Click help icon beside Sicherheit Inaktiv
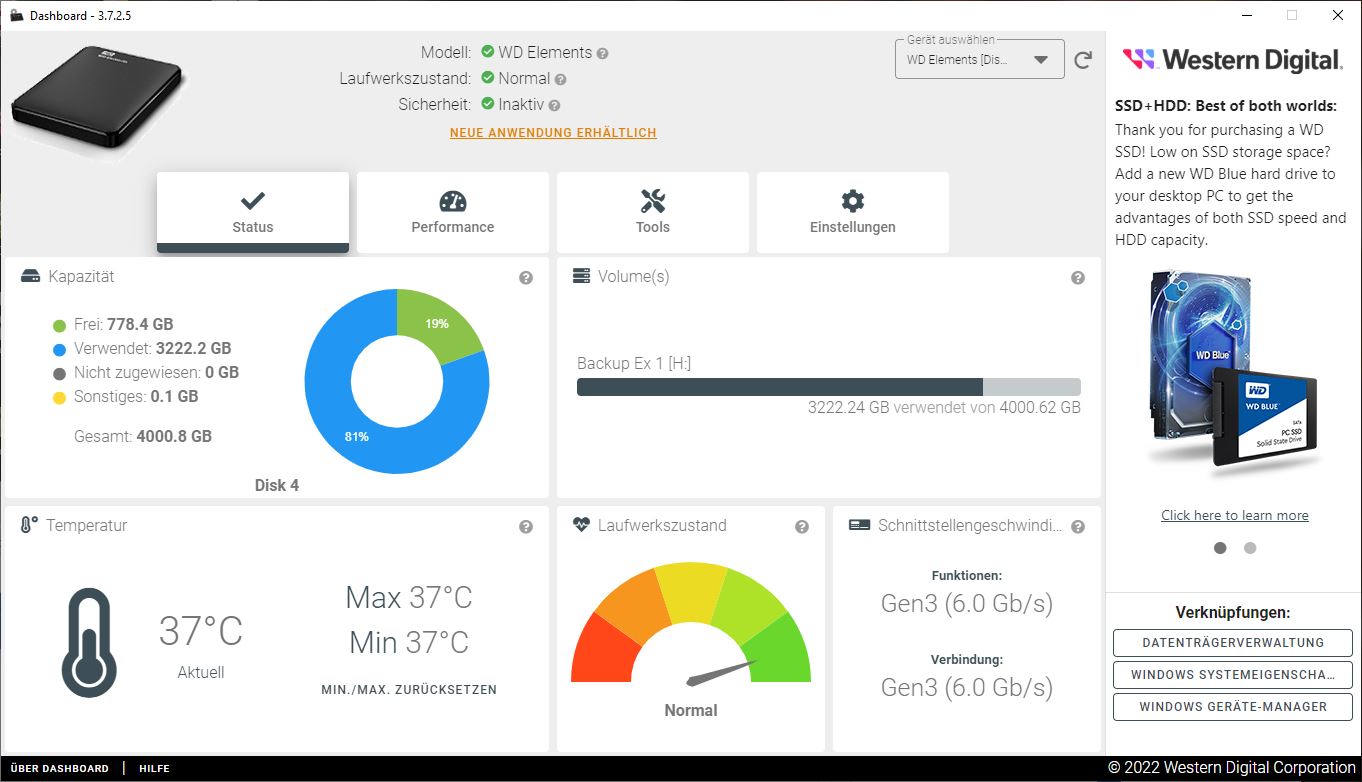This screenshot has height=782, width=1362. 554,105
